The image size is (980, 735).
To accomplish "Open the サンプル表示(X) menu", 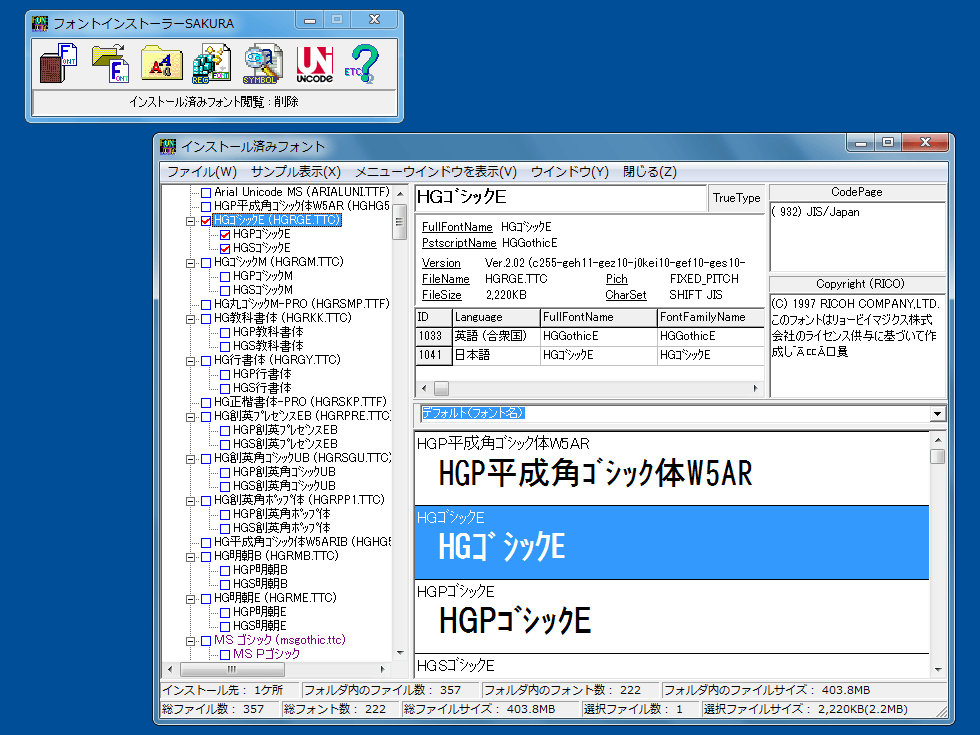I will pyautogui.click(x=296, y=172).
